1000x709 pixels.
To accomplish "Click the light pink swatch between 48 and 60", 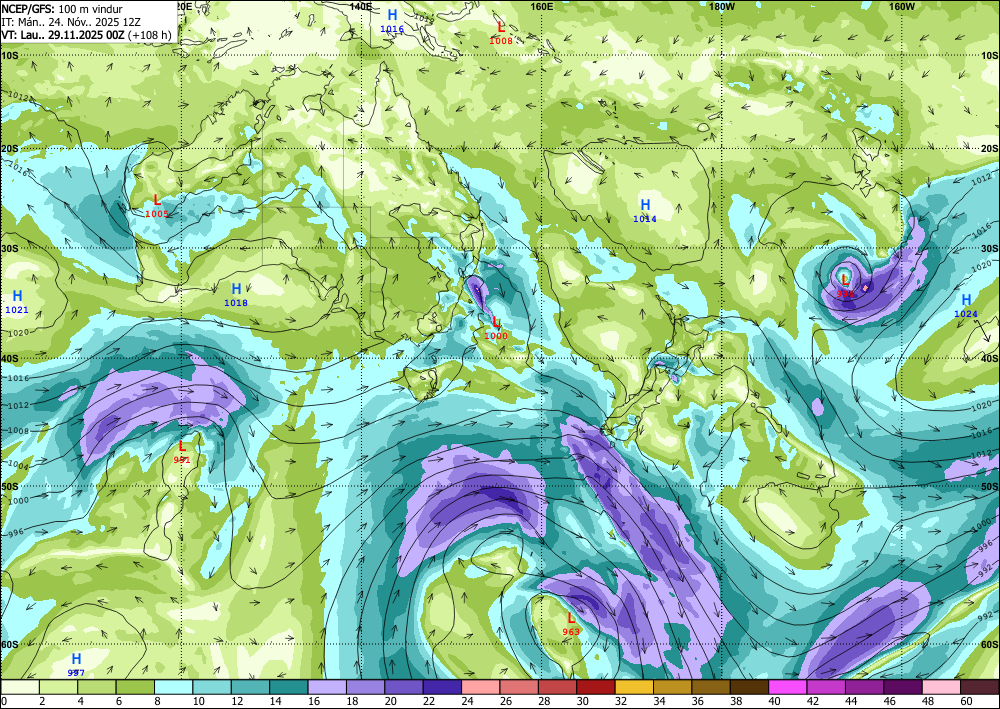I will coord(941,687).
